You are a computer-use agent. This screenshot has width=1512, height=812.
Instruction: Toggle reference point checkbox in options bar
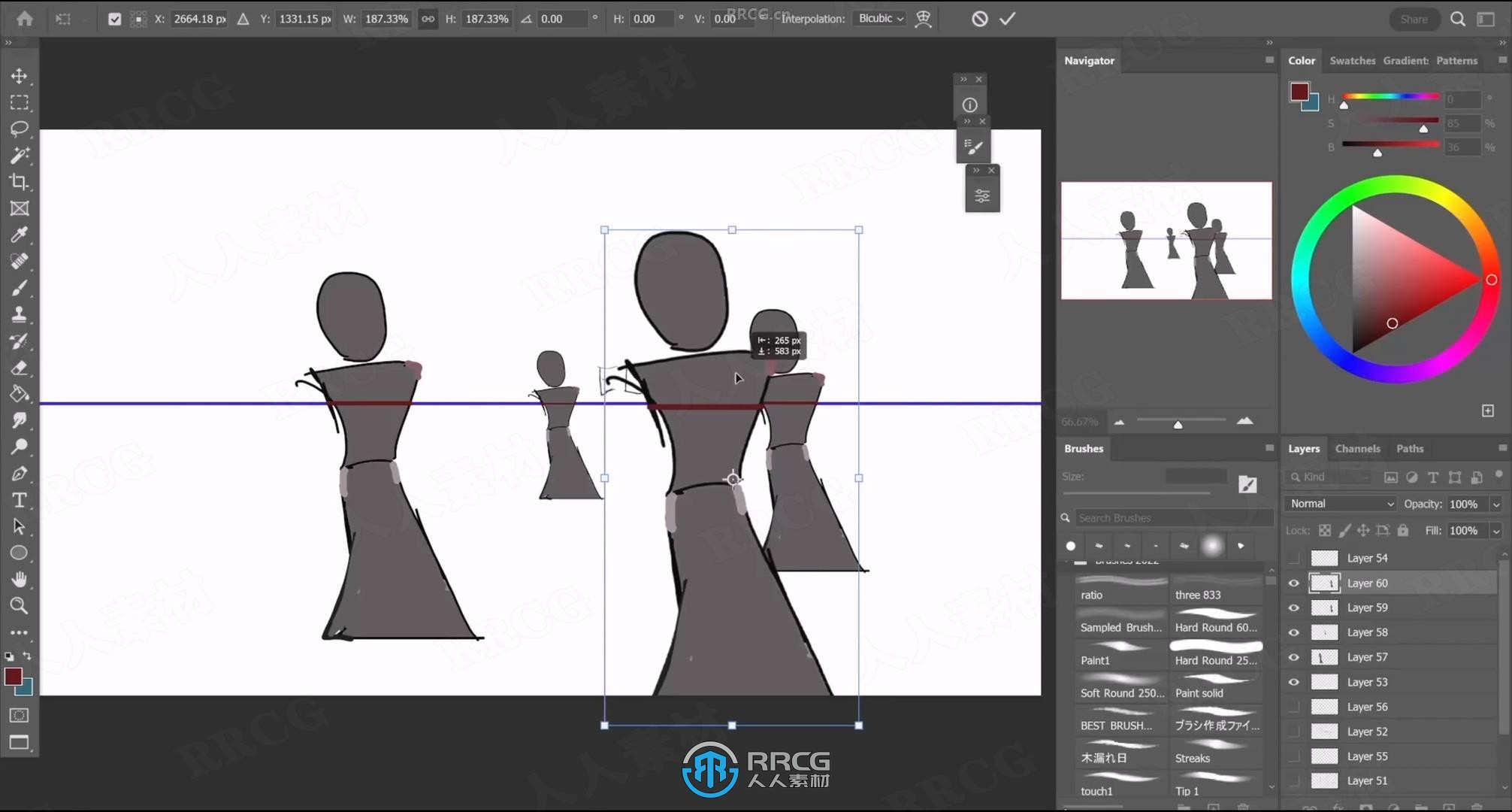click(114, 19)
